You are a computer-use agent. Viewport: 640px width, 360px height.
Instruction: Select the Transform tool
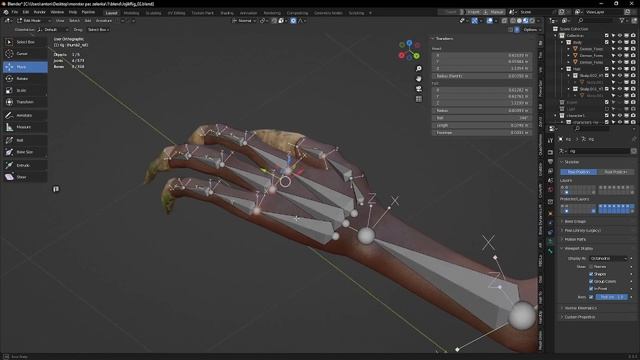(25, 102)
